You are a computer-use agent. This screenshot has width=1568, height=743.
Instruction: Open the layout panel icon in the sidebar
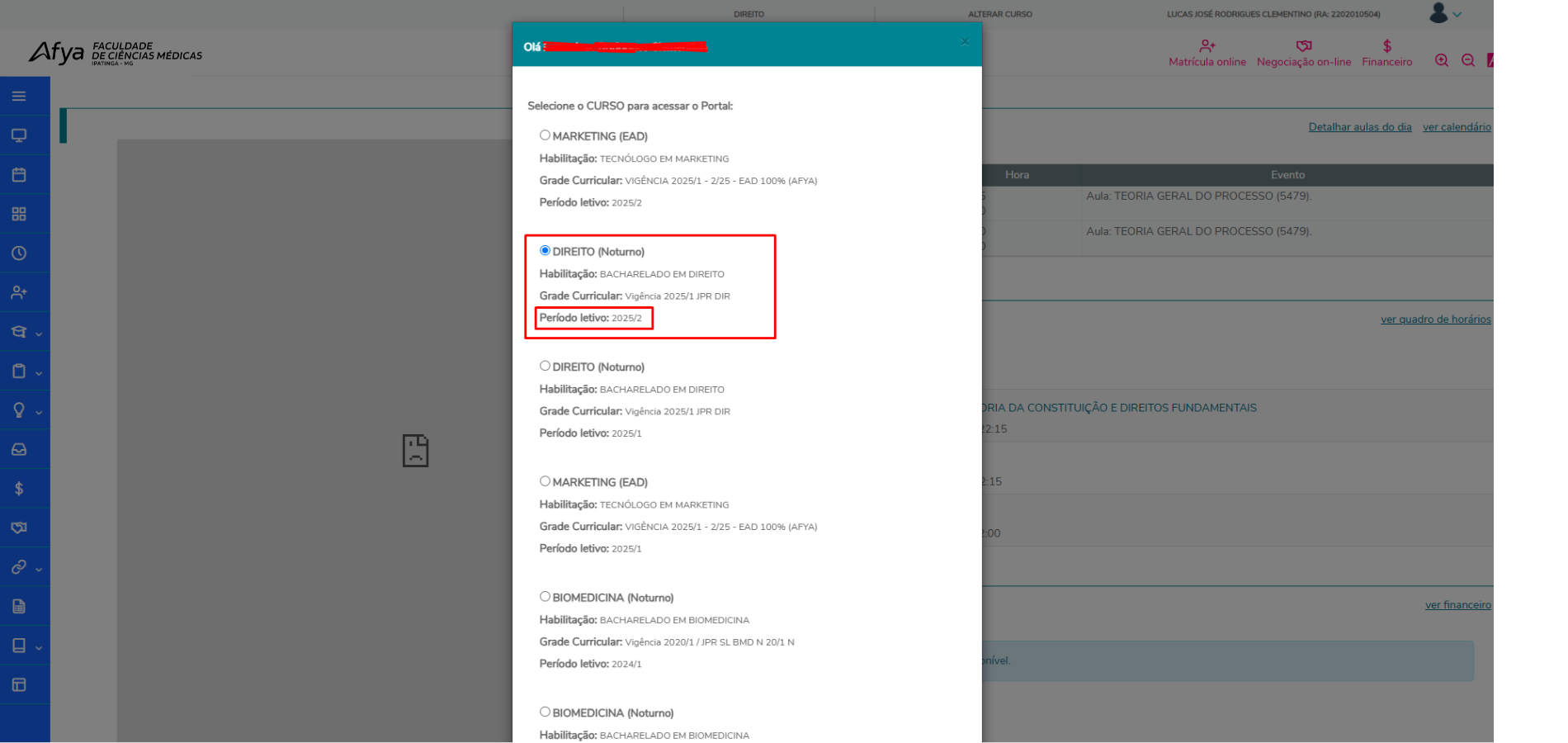pyautogui.click(x=19, y=684)
